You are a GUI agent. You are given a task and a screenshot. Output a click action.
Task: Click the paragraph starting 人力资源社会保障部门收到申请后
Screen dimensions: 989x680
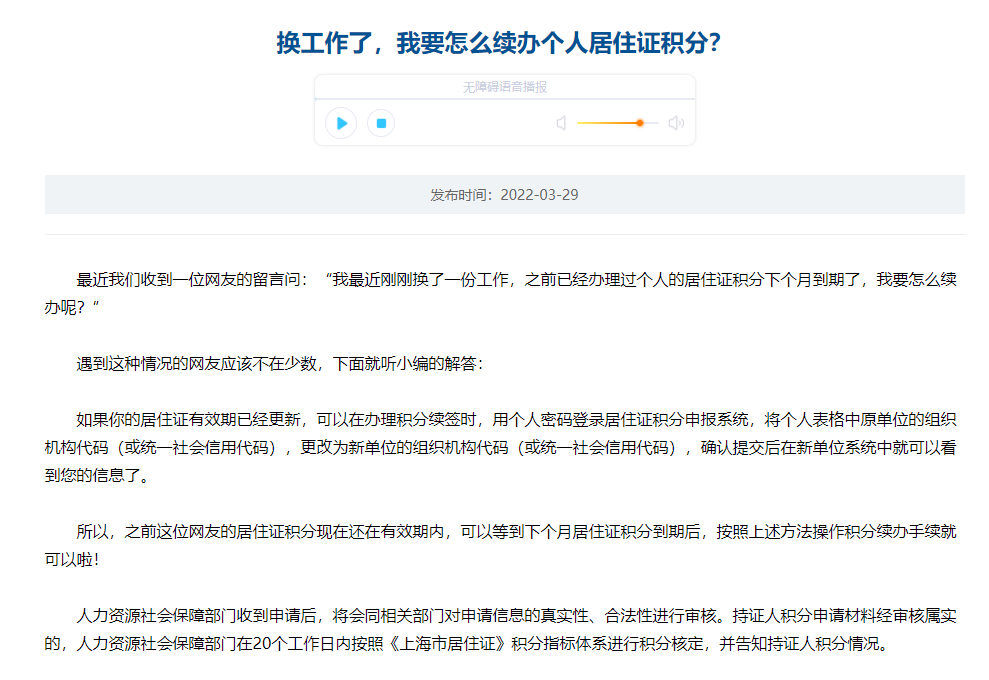tap(501, 630)
